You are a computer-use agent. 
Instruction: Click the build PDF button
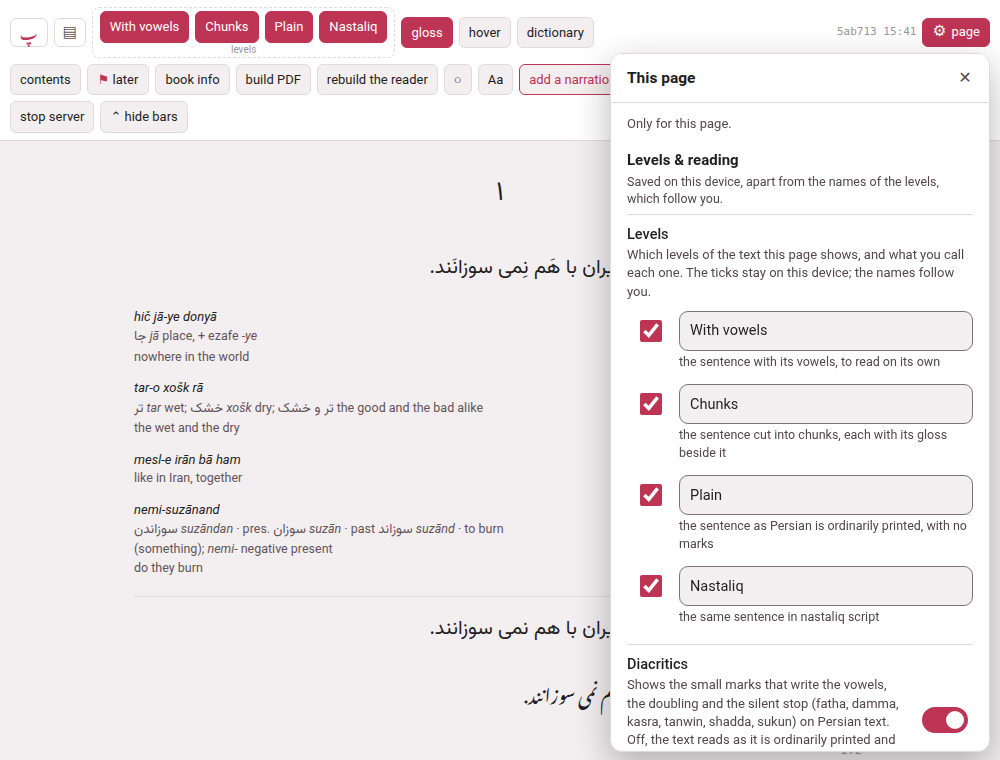coord(273,80)
